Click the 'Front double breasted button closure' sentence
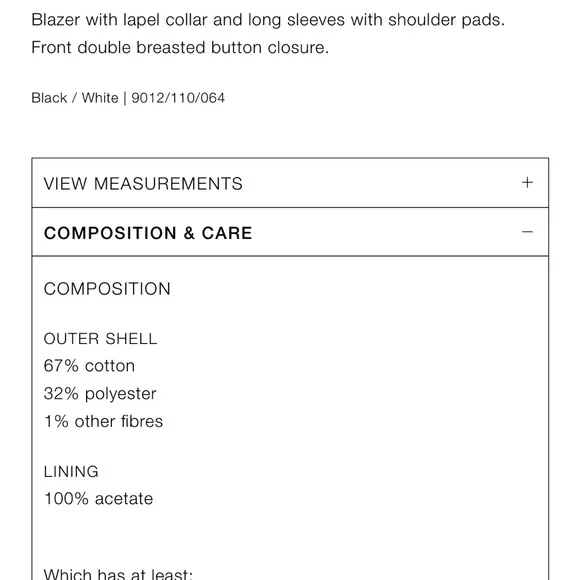 point(180,47)
